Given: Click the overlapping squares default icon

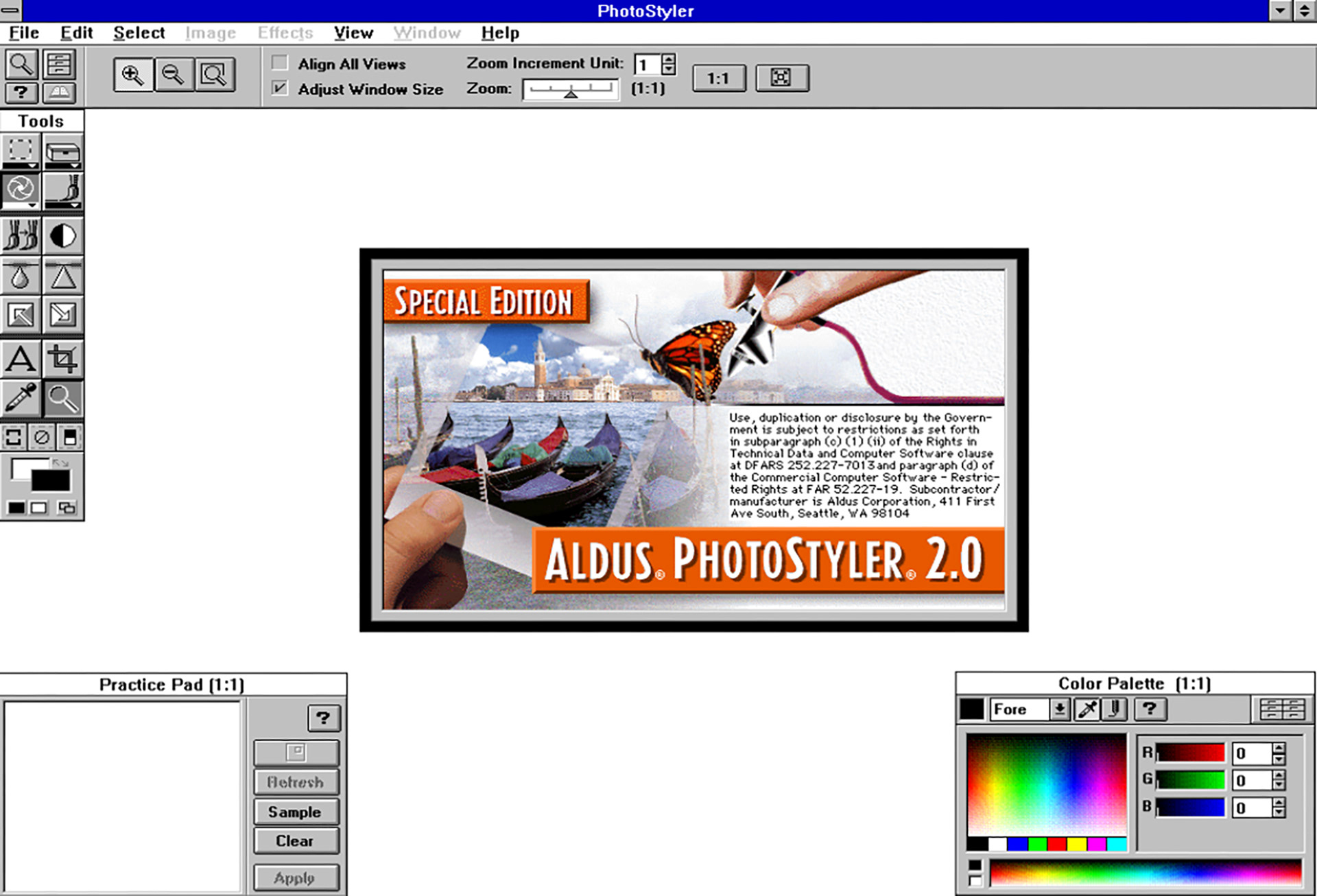Looking at the screenshot, I should click(x=67, y=508).
